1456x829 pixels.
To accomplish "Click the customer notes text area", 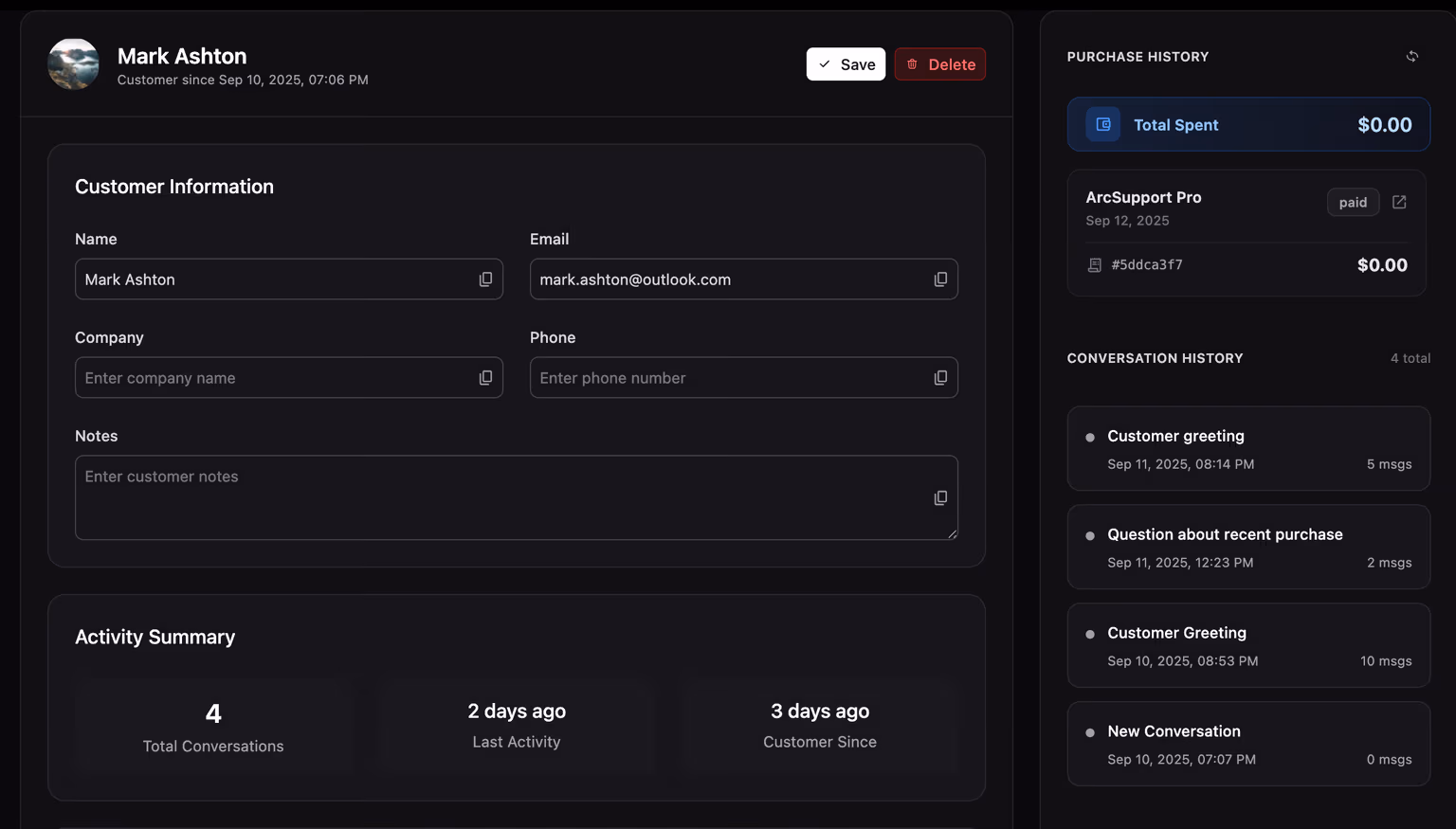I will pyautogui.click(x=517, y=497).
